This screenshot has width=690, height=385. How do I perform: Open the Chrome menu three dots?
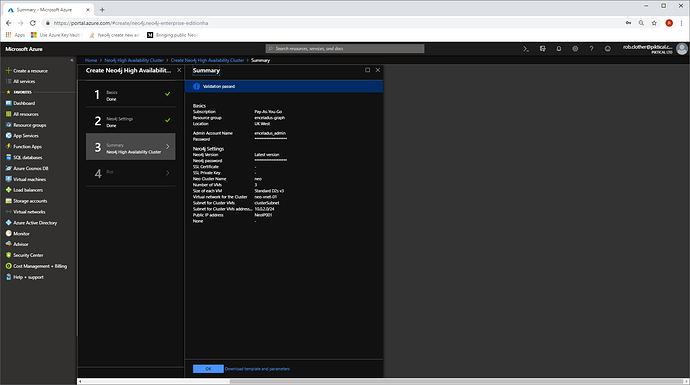(681, 23)
